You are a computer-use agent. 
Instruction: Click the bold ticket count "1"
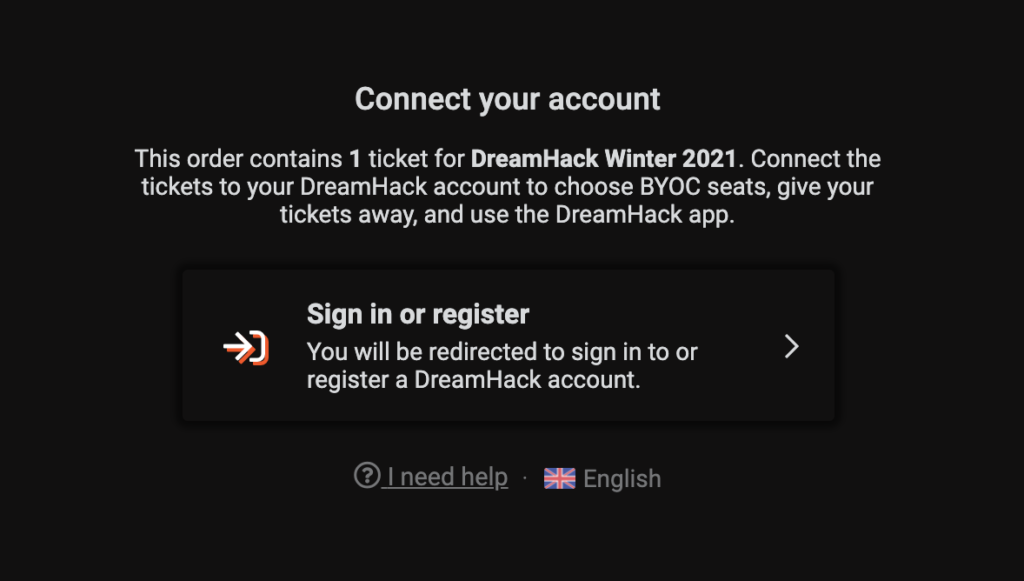(x=355, y=159)
